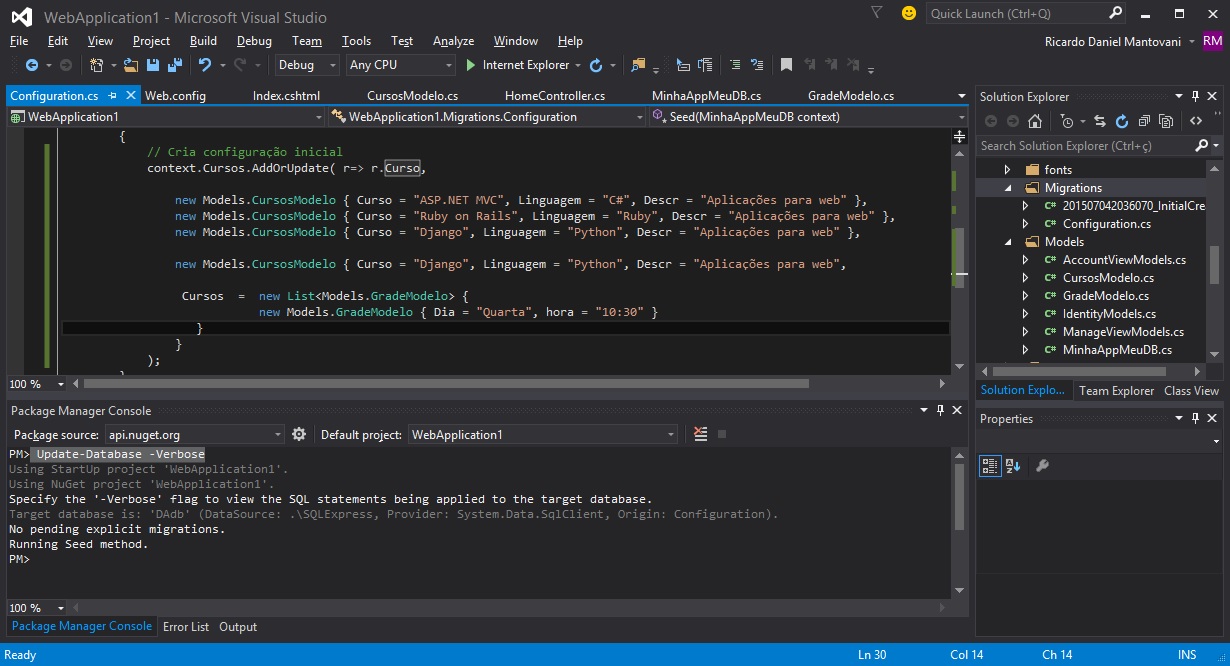The image size is (1230, 666).
Task: Toggle Categorized view in Properties panel
Action: click(x=990, y=466)
